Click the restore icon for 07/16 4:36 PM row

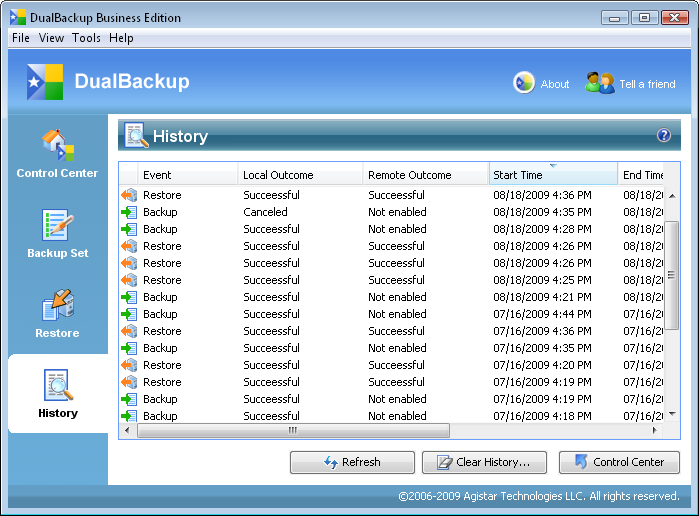129,331
